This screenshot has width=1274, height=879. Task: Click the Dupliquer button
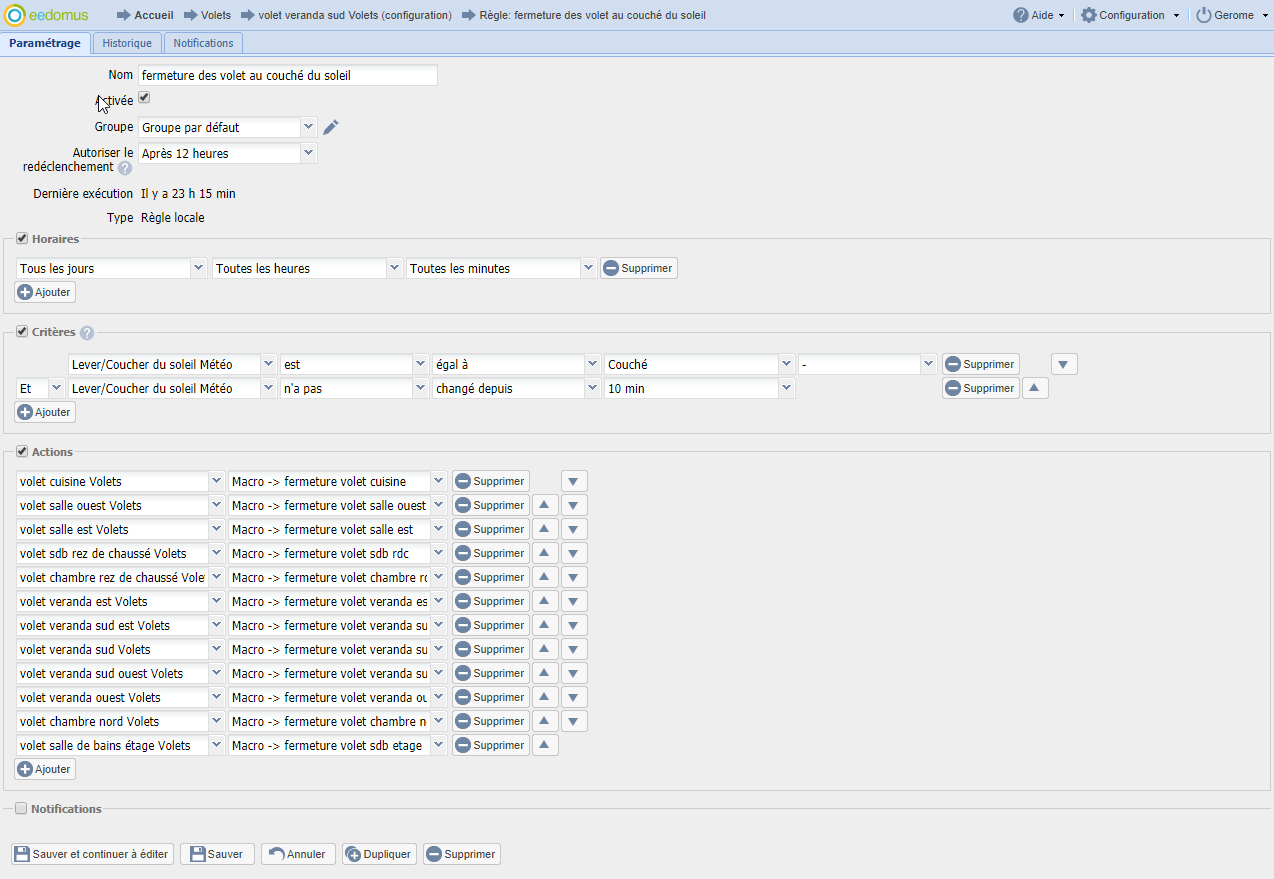[x=379, y=855]
